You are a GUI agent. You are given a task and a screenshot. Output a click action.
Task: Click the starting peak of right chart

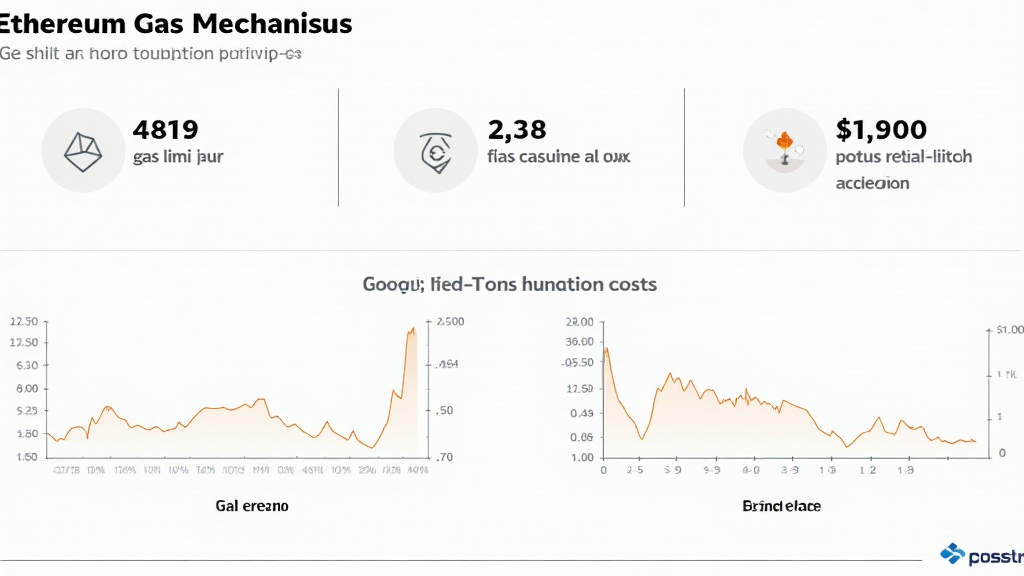point(606,349)
